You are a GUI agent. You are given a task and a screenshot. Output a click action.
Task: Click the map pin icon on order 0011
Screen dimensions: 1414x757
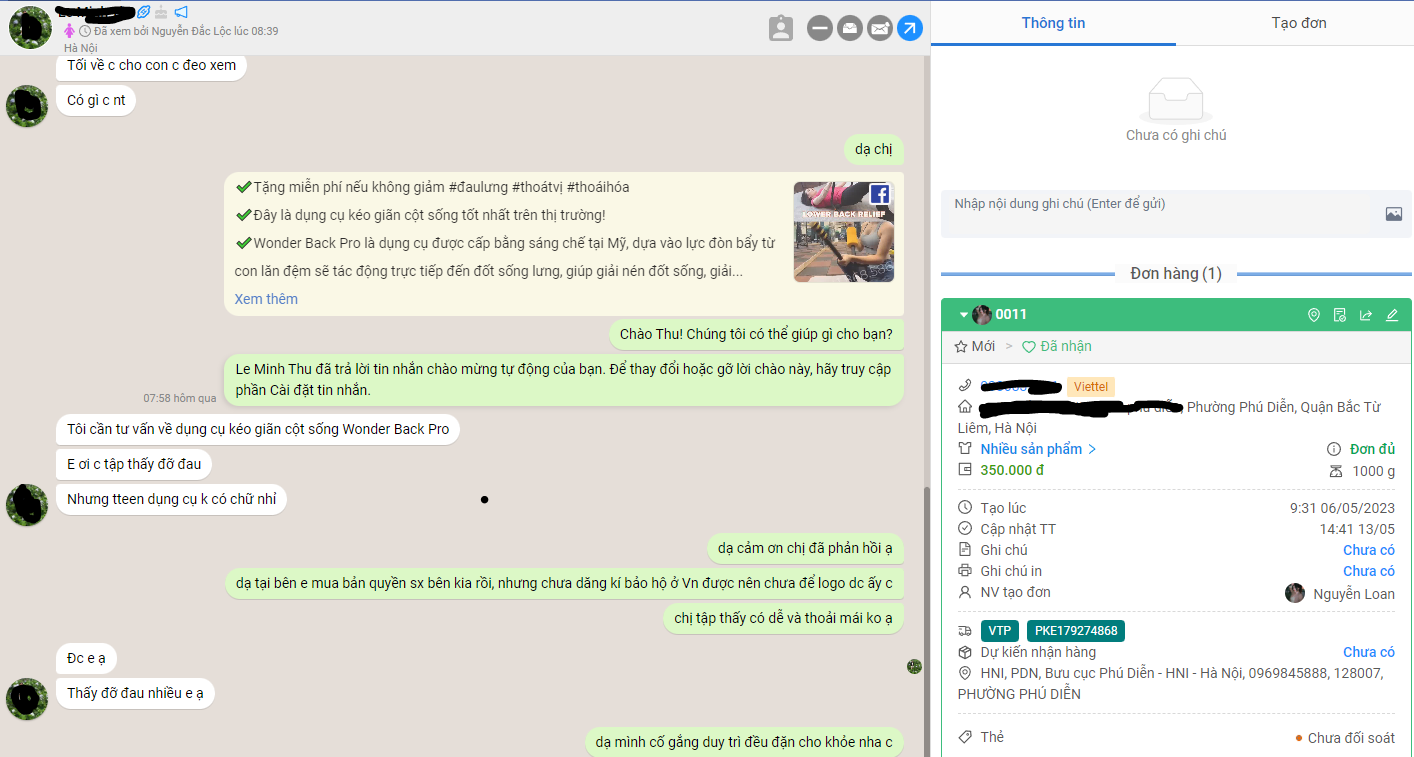tap(1314, 315)
